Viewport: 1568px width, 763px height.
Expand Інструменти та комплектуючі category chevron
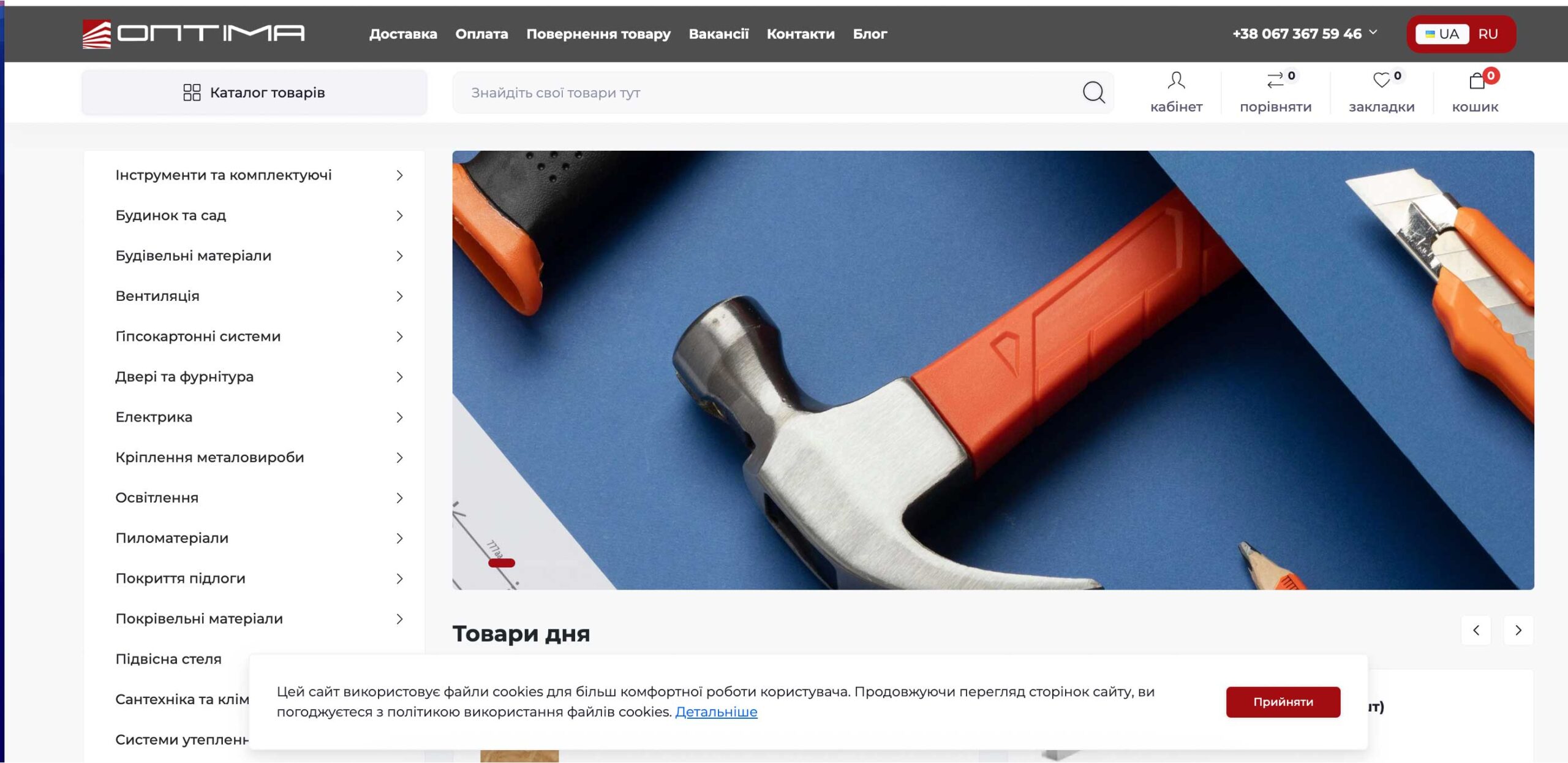click(x=399, y=175)
